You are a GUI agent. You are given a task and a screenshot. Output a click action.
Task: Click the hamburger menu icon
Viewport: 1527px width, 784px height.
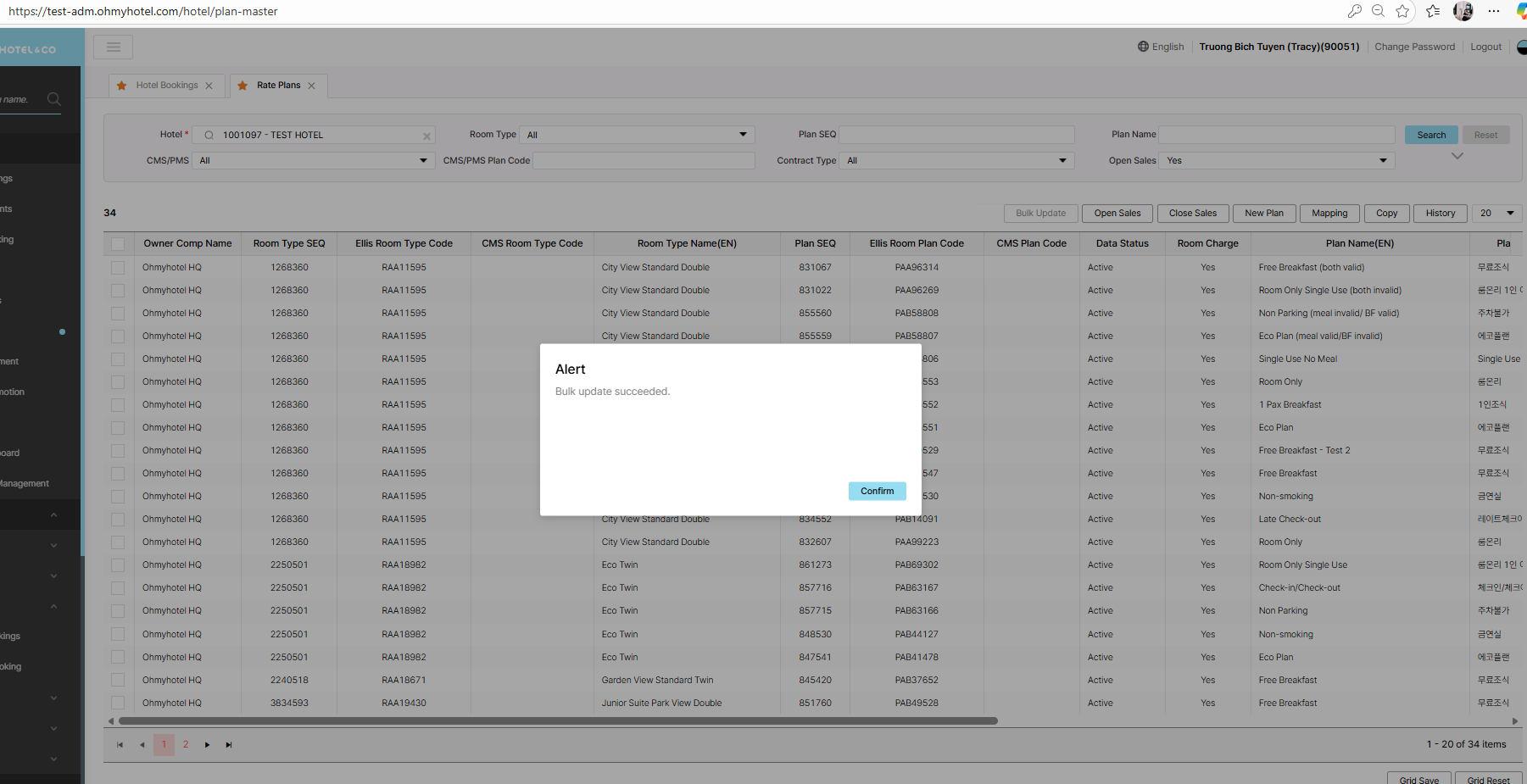(113, 47)
